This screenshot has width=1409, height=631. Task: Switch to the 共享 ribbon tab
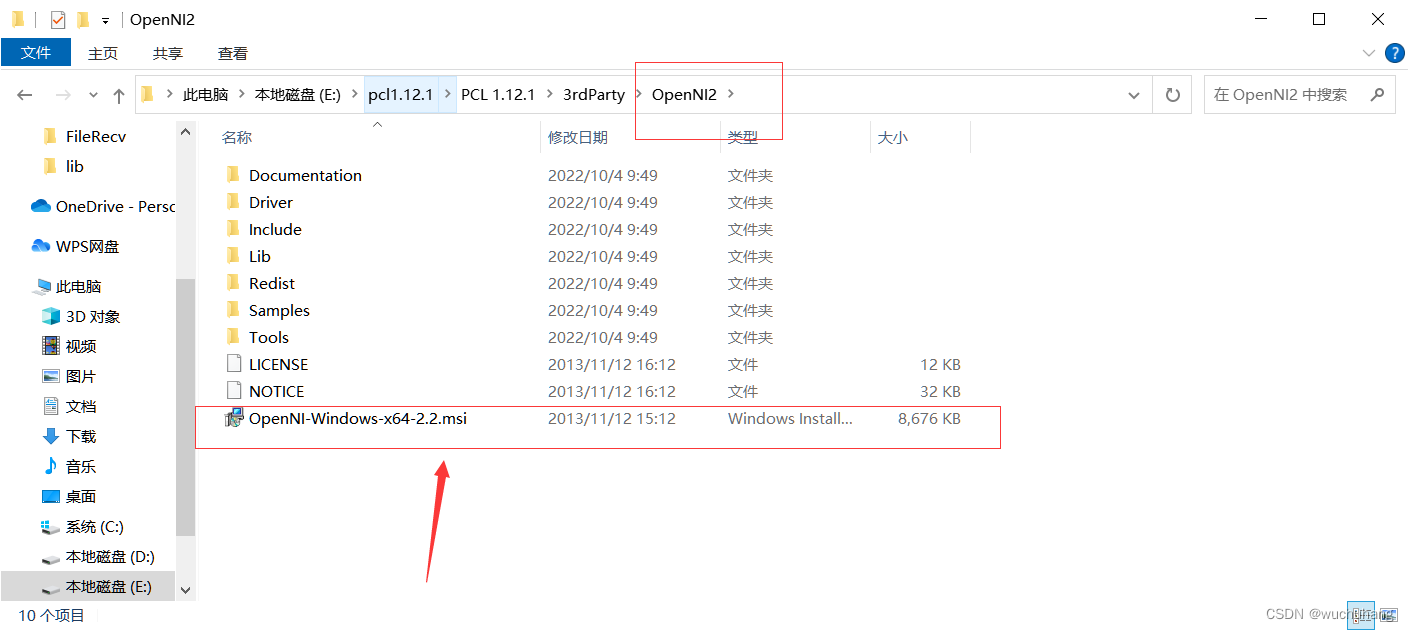(167, 53)
